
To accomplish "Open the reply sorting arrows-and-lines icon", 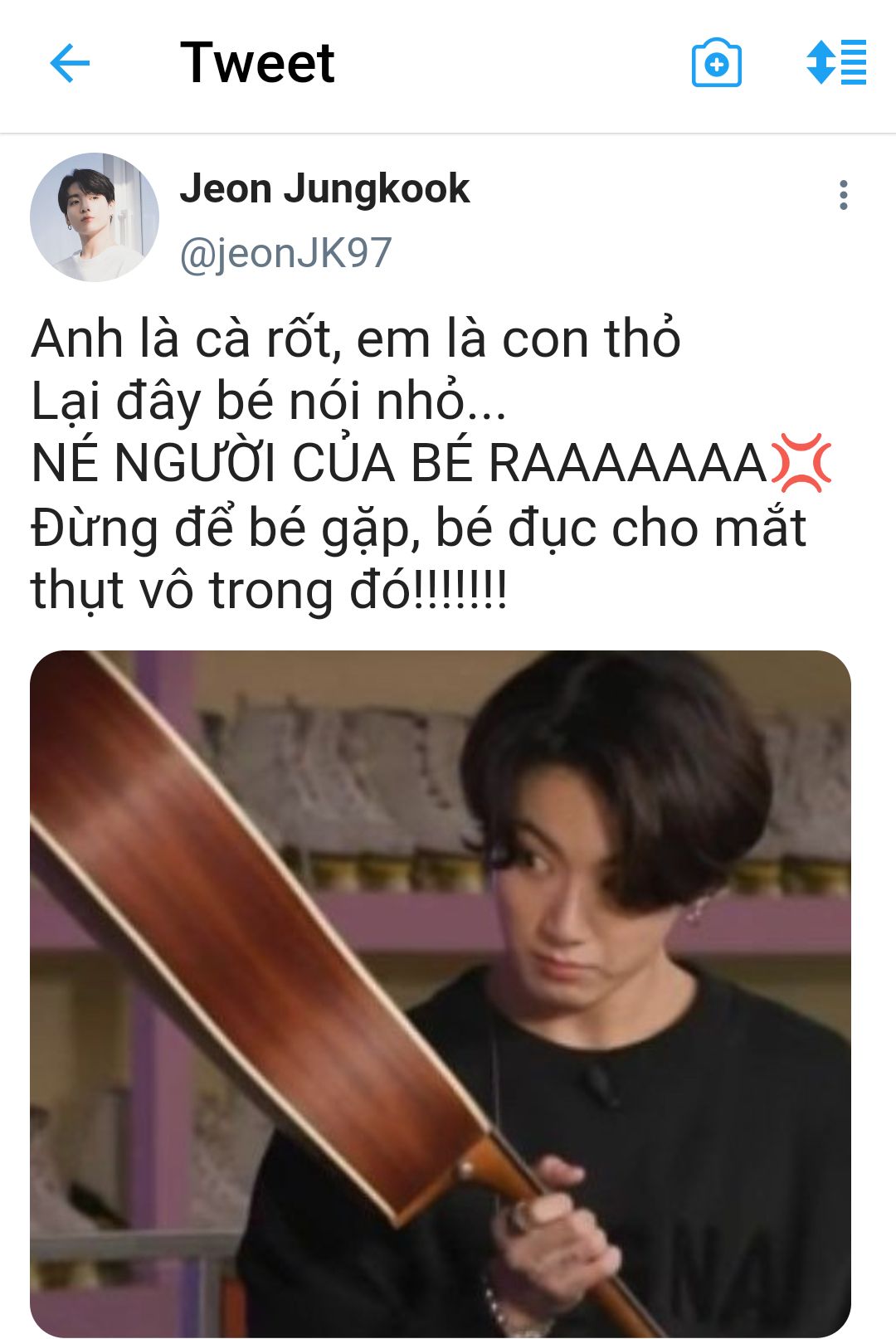I will pyautogui.click(x=836, y=62).
